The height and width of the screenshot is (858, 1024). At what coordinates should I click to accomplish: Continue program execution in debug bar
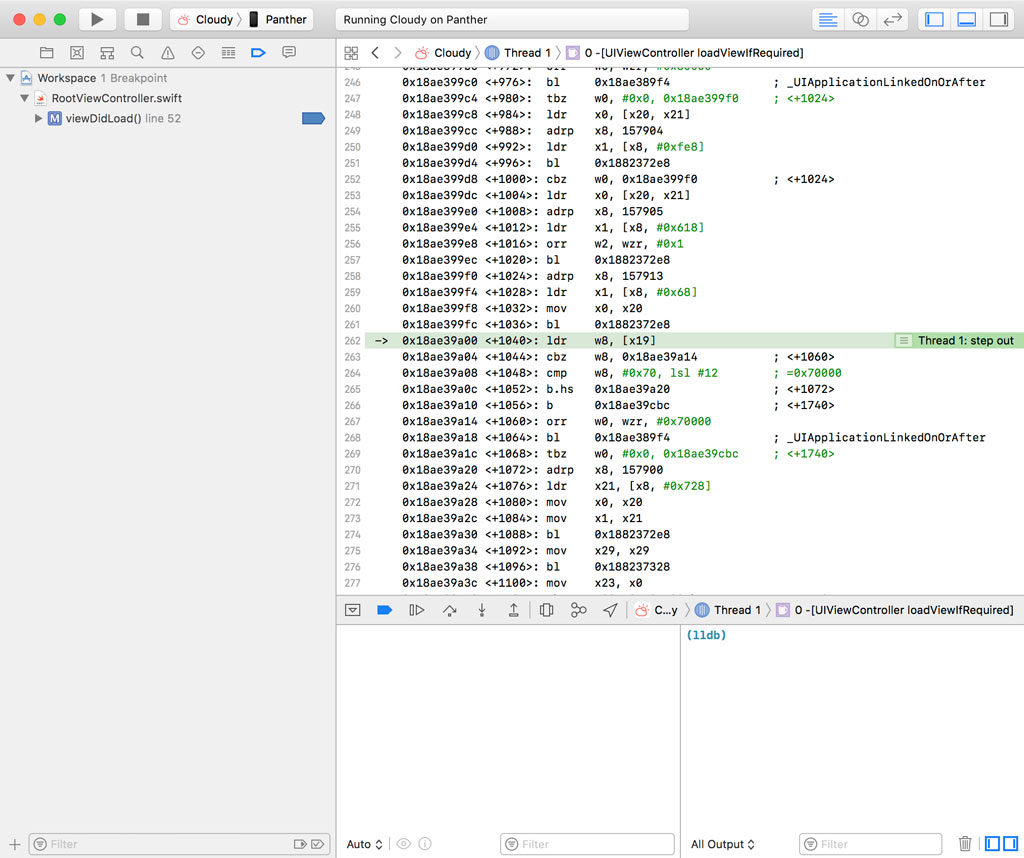tap(417, 610)
